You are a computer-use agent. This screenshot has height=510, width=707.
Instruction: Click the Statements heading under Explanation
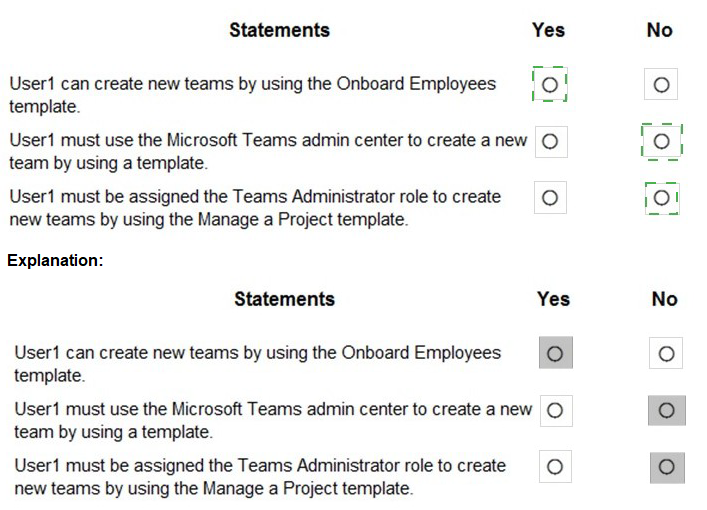point(284,299)
